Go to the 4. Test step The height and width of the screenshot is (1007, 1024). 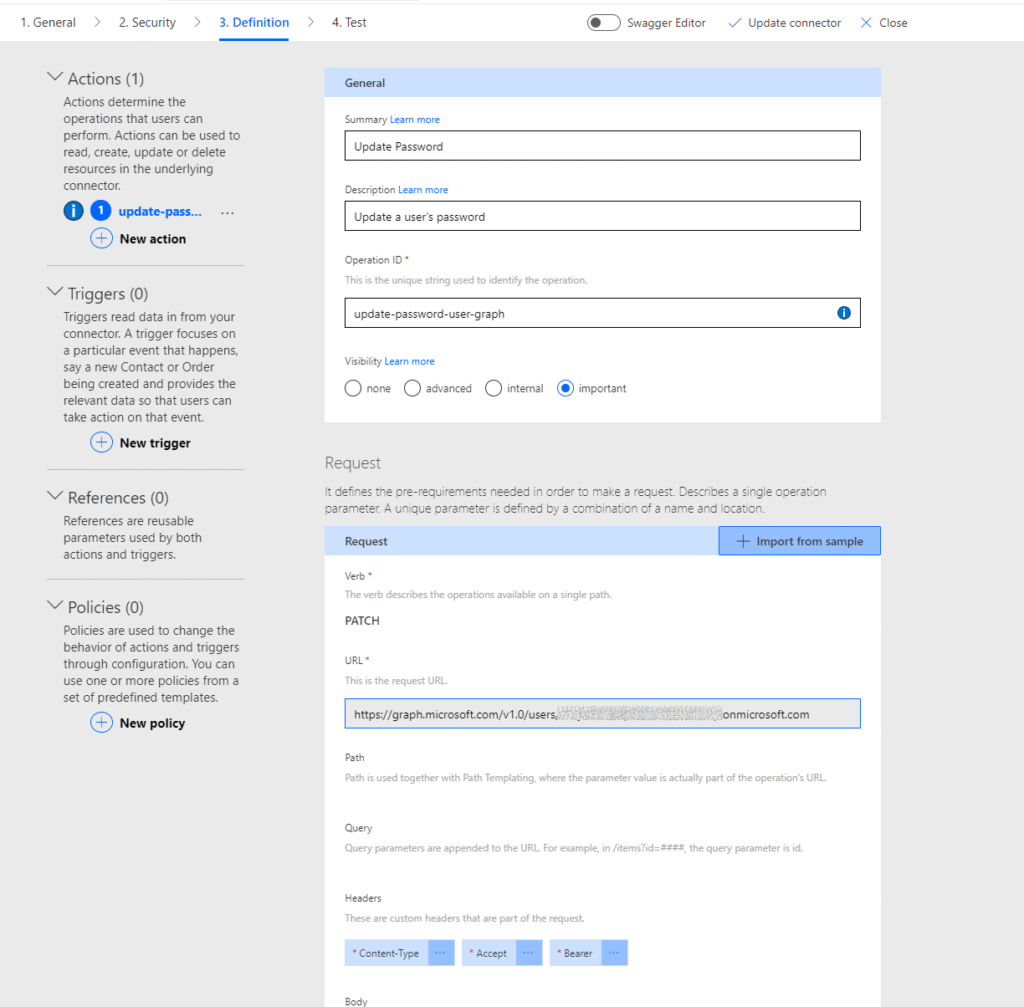349,22
